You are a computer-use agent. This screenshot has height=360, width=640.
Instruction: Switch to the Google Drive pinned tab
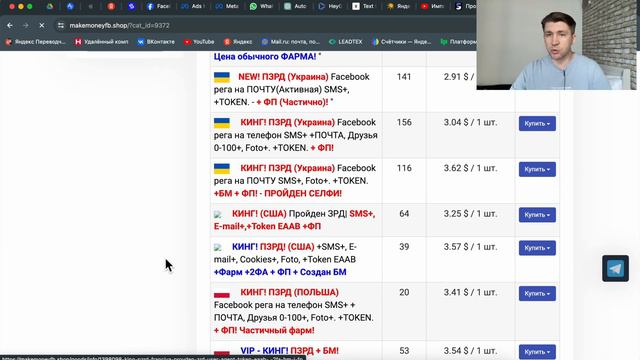(x=50, y=7)
